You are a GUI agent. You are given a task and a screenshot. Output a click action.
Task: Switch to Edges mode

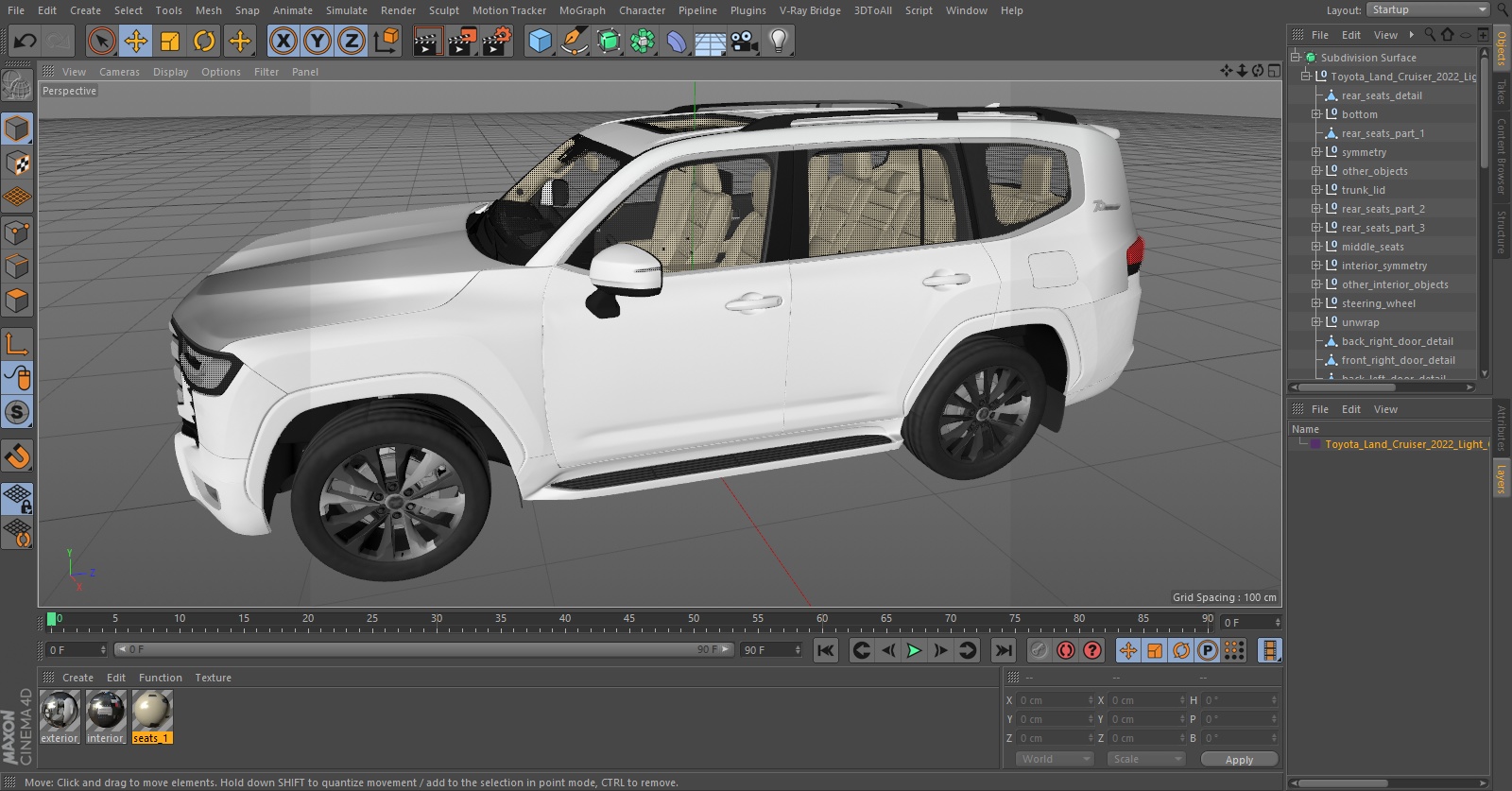tap(17, 267)
